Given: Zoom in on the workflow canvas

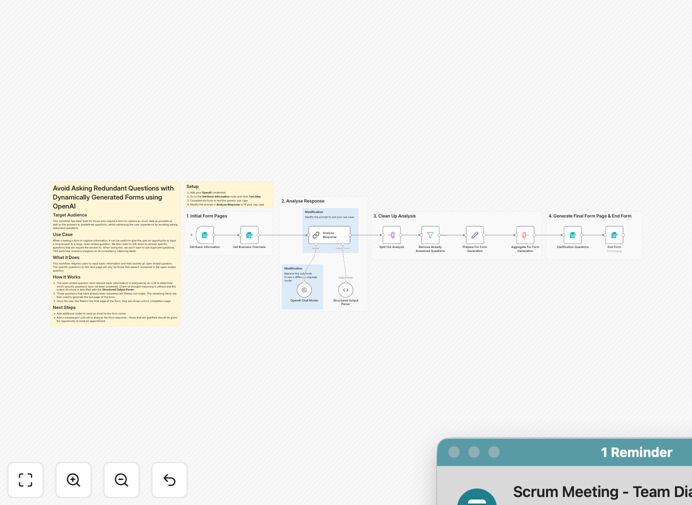Looking at the screenshot, I should click(73, 480).
